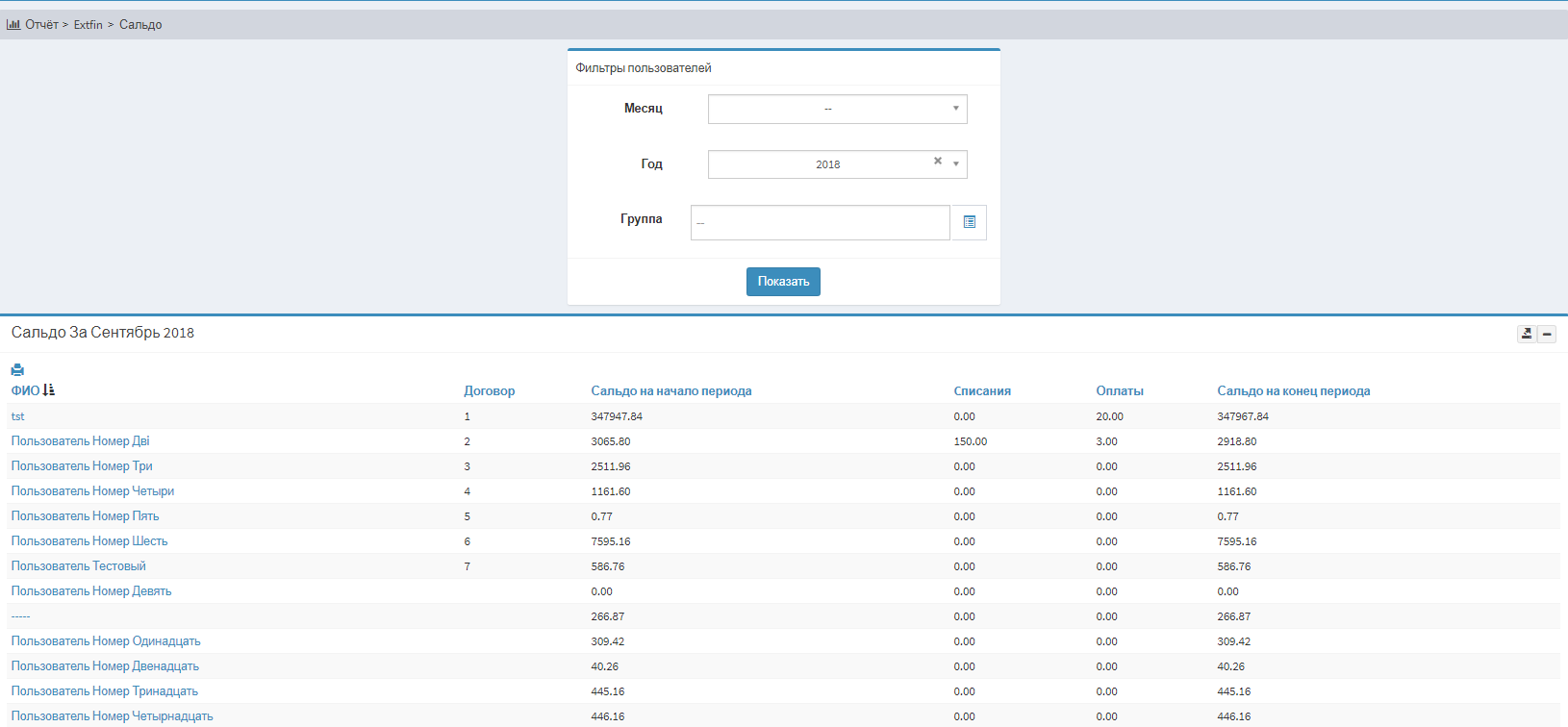
Task: Open group list icon next to Группа field
Action: pyautogui.click(x=969, y=222)
